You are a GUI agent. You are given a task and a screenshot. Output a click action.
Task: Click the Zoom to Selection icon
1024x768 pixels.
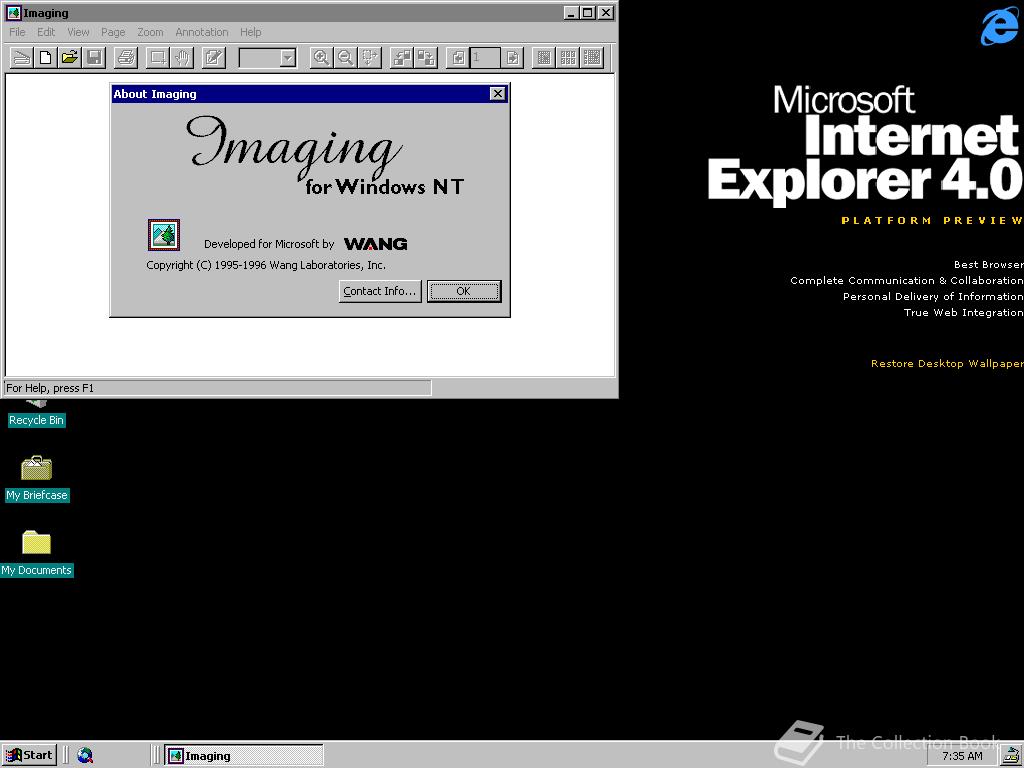coord(370,57)
